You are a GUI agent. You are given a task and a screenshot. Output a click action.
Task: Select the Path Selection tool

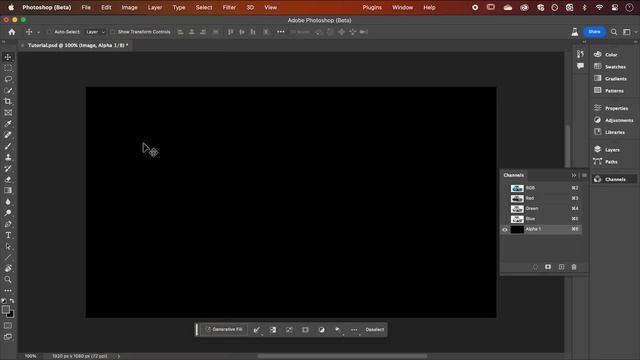click(8, 246)
